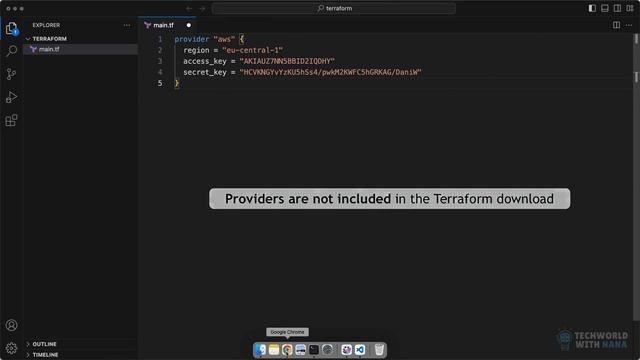Open the Customize Layout icon
Image resolution: width=640 pixels, height=360 pixels.
point(630,8)
